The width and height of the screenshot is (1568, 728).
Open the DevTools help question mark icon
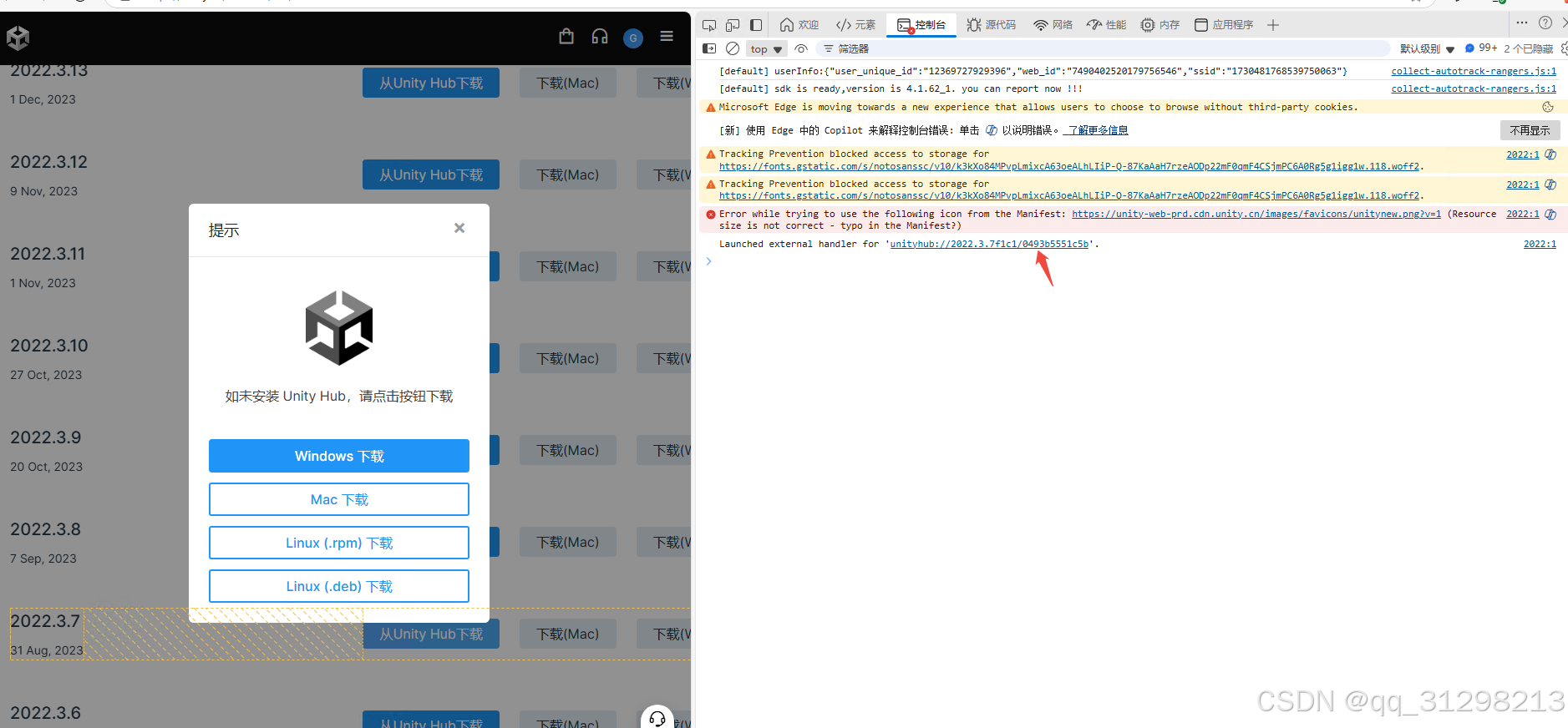[1545, 23]
